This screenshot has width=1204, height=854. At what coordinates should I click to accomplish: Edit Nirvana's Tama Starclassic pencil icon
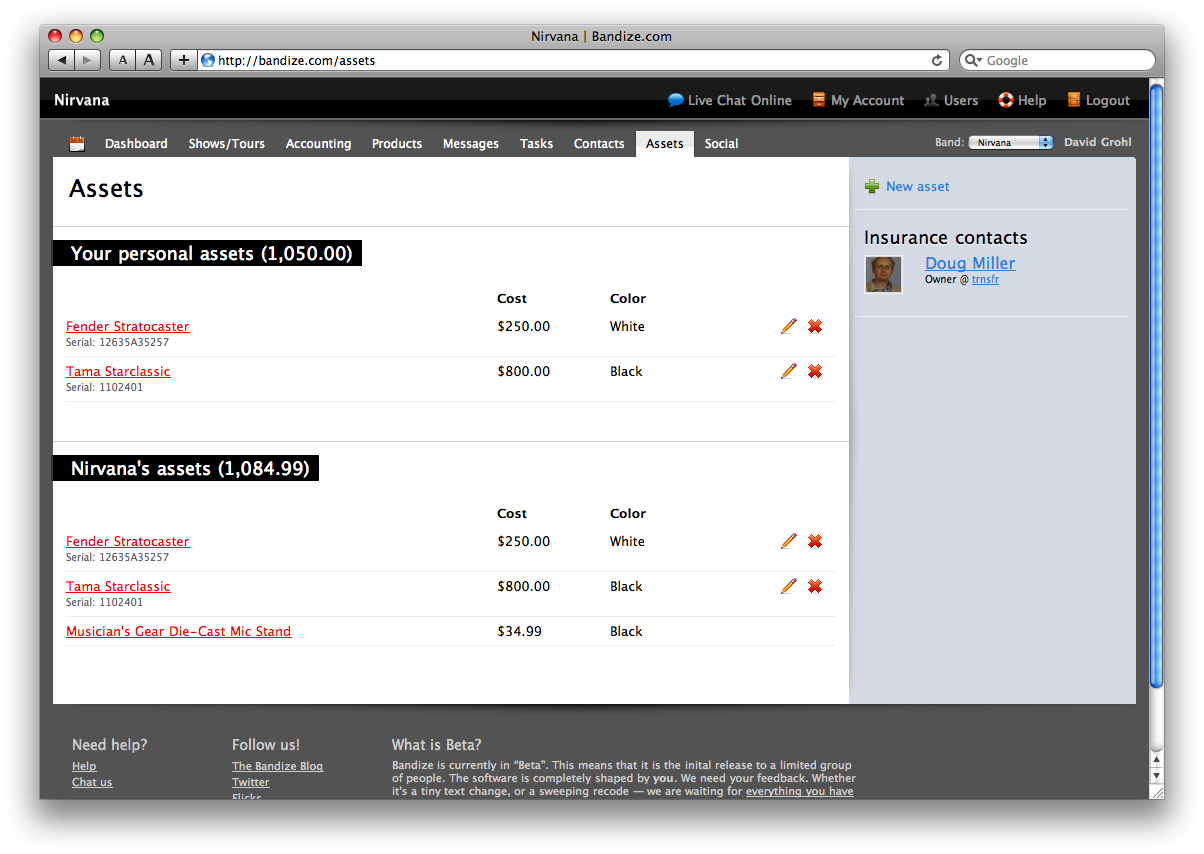pyautogui.click(x=789, y=586)
